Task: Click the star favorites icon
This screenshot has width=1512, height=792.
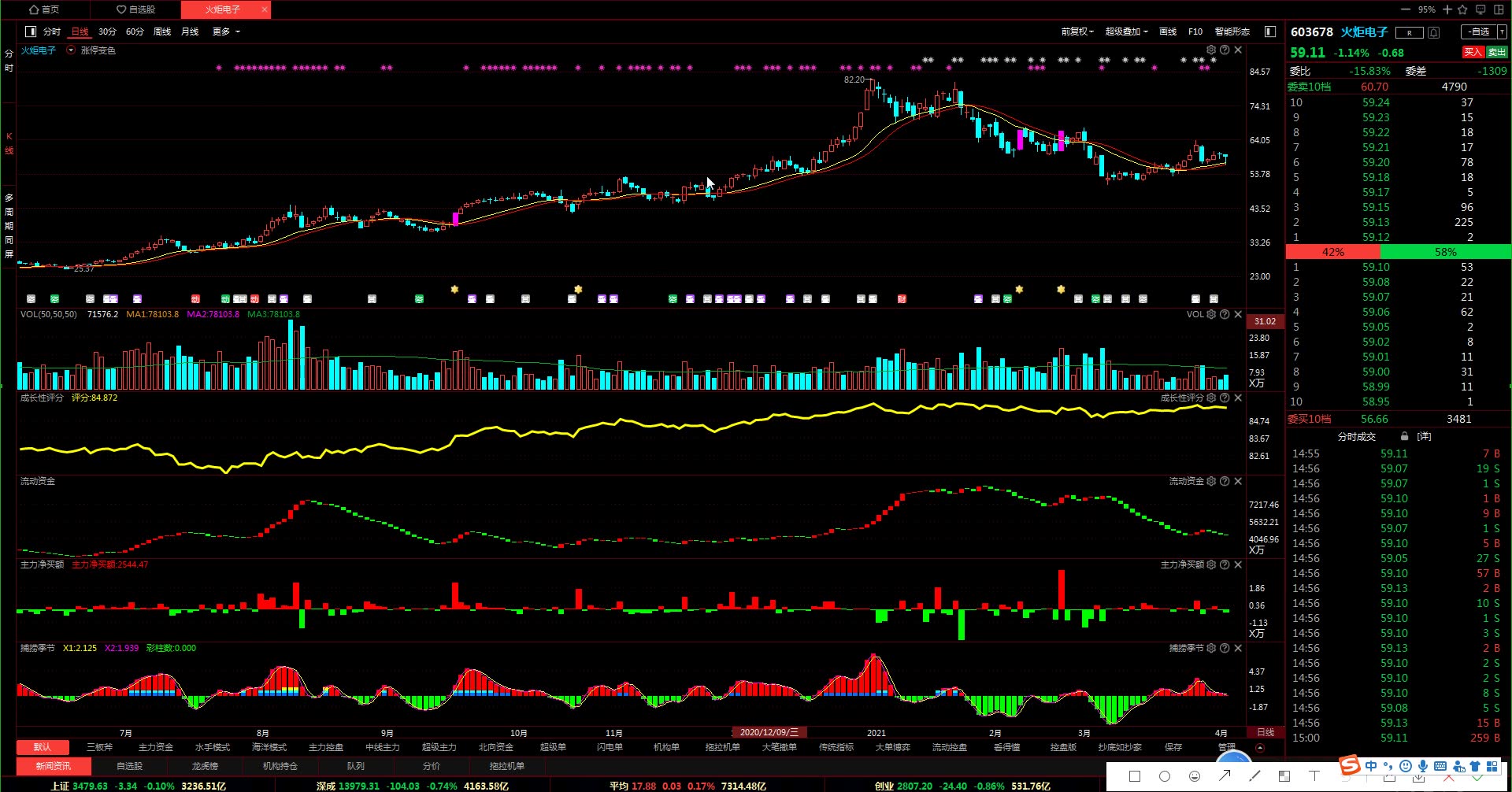Action: [1462, 9]
